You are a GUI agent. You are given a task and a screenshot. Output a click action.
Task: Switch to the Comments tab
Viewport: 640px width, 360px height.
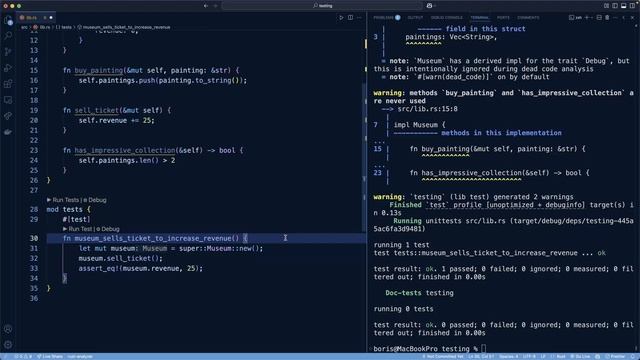click(528, 18)
